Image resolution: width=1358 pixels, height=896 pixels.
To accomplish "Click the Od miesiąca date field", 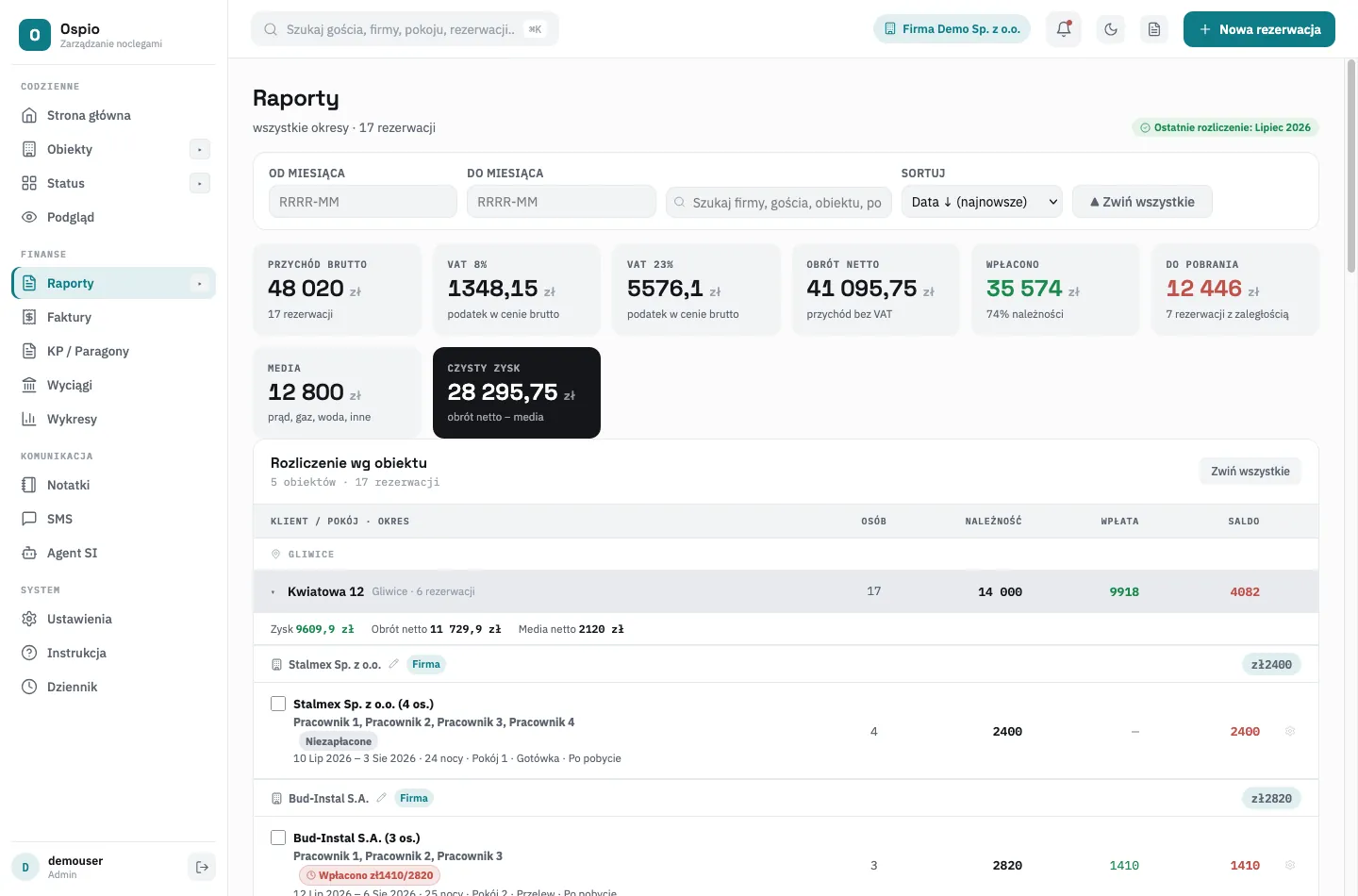I will (x=363, y=202).
